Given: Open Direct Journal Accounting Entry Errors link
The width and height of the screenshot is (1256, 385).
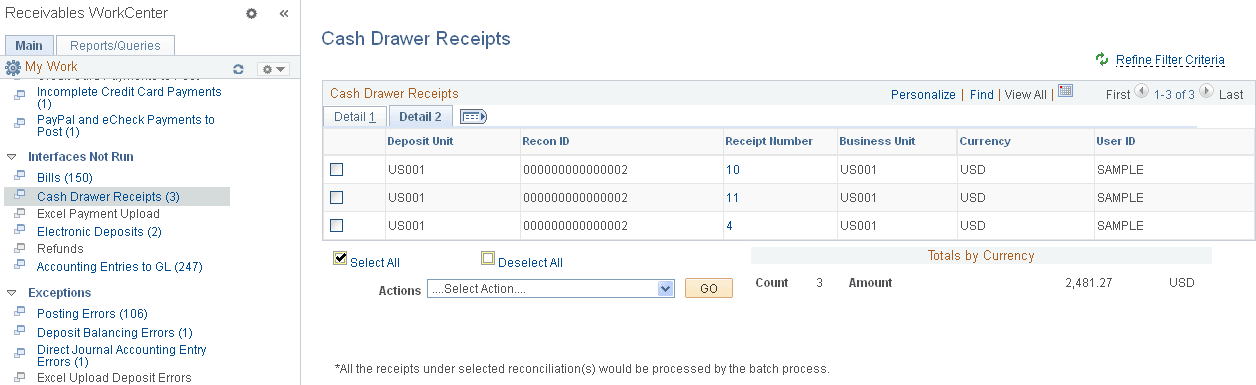Looking at the screenshot, I should [122, 355].
